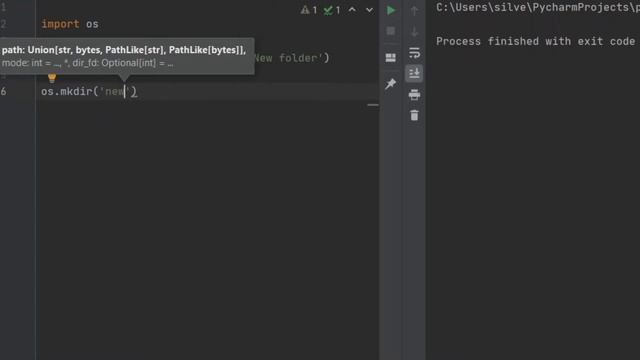Click the Restore Layout icon in run panel

coord(391,58)
